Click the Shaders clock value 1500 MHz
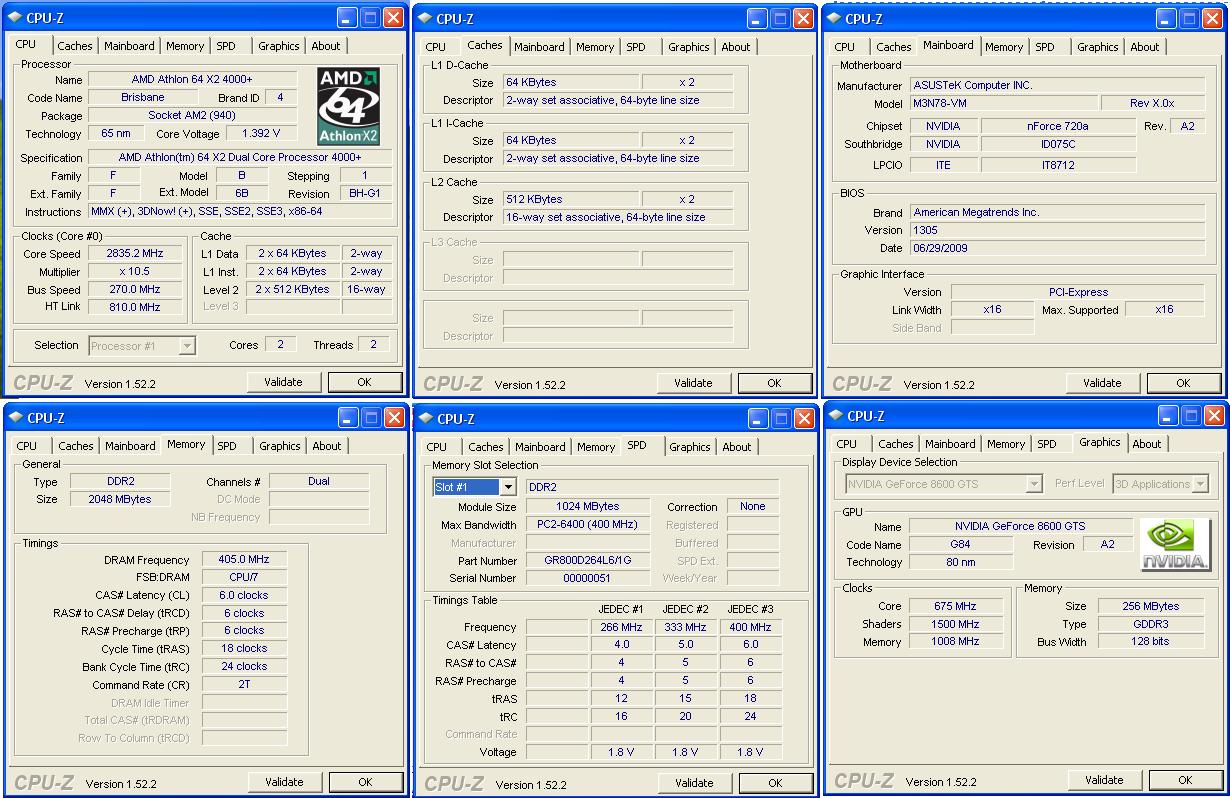The image size is (1230, 798). (x=956, y=624)
